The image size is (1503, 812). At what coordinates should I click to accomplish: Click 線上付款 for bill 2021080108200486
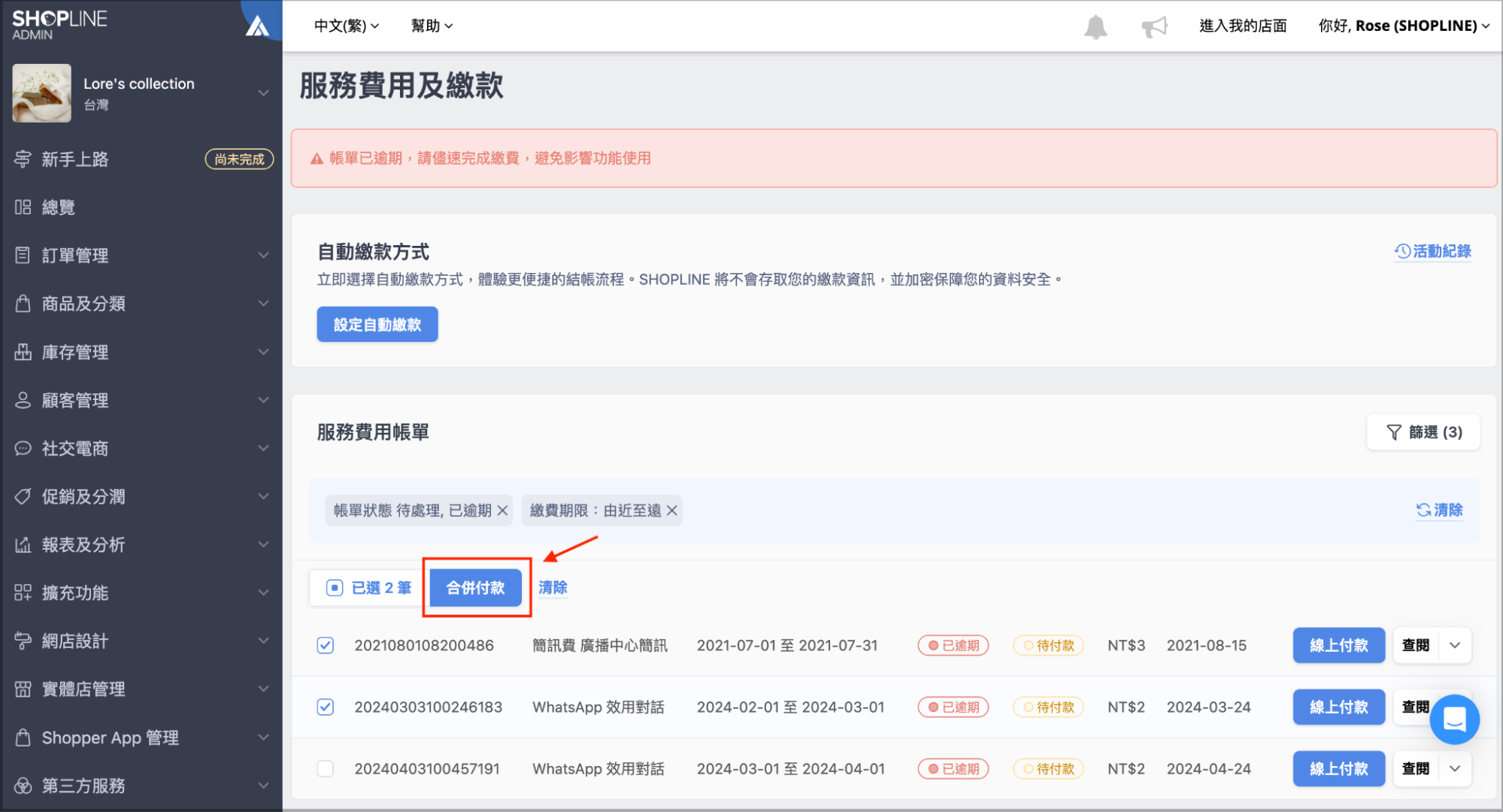(x=1338, y=645)
